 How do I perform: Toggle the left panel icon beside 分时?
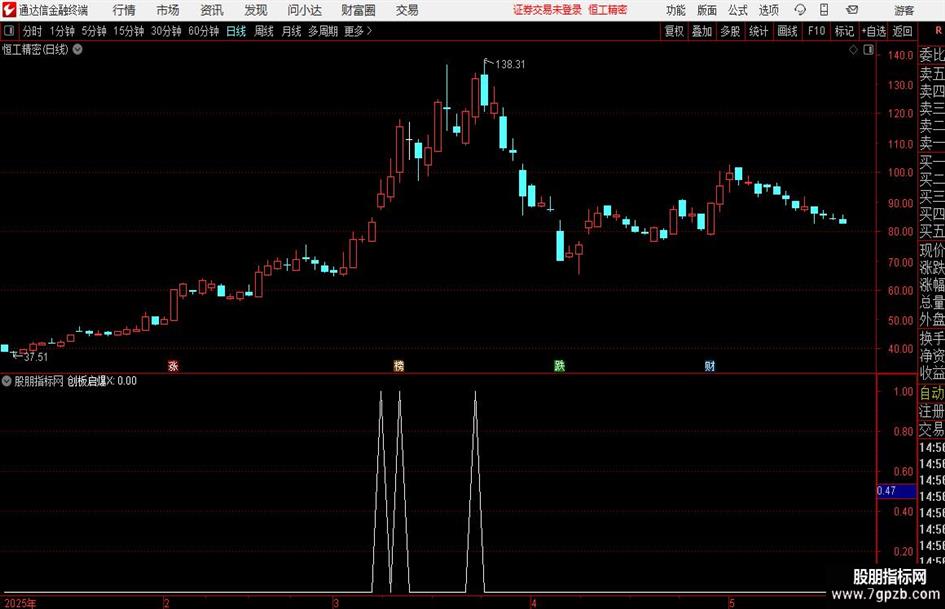pyautogui.click(x=9, y=31)
